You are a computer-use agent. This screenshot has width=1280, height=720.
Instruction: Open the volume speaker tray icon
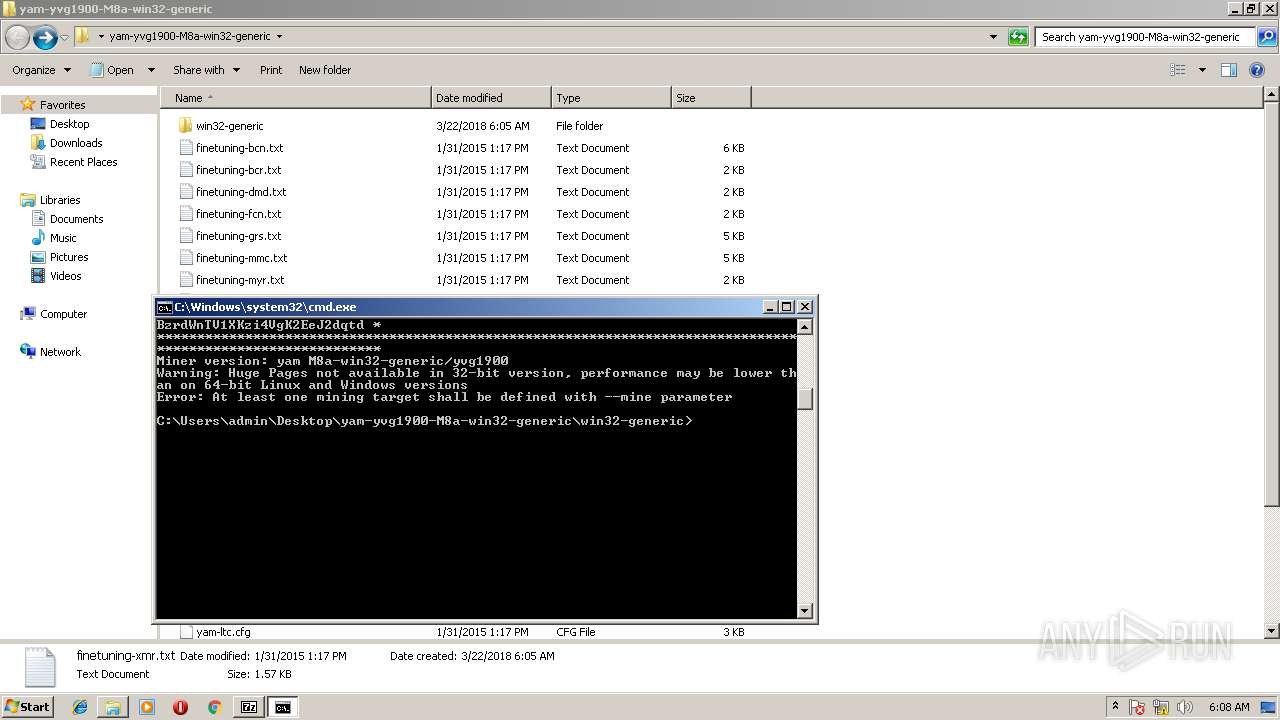point(1187,707)
